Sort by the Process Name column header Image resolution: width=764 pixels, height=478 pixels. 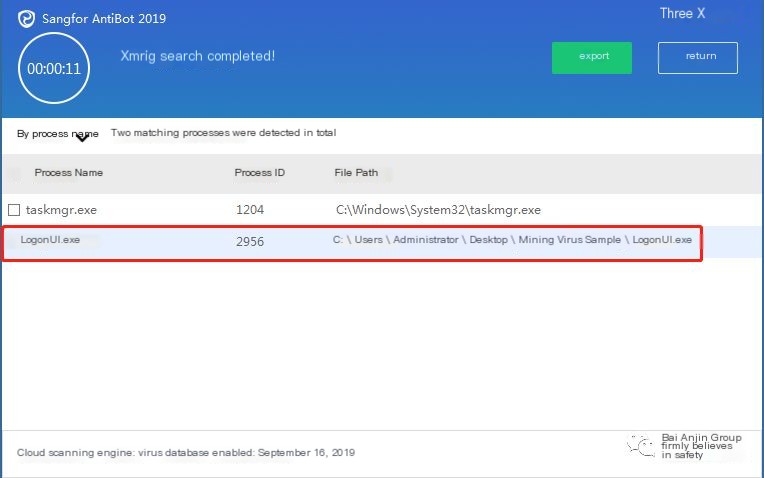coord(69,172)
